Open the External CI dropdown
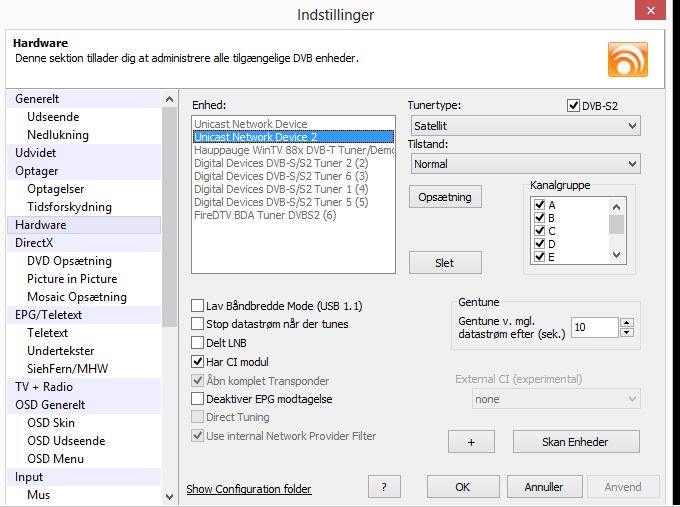Viewport: 680px width, 507px height. 555,399
